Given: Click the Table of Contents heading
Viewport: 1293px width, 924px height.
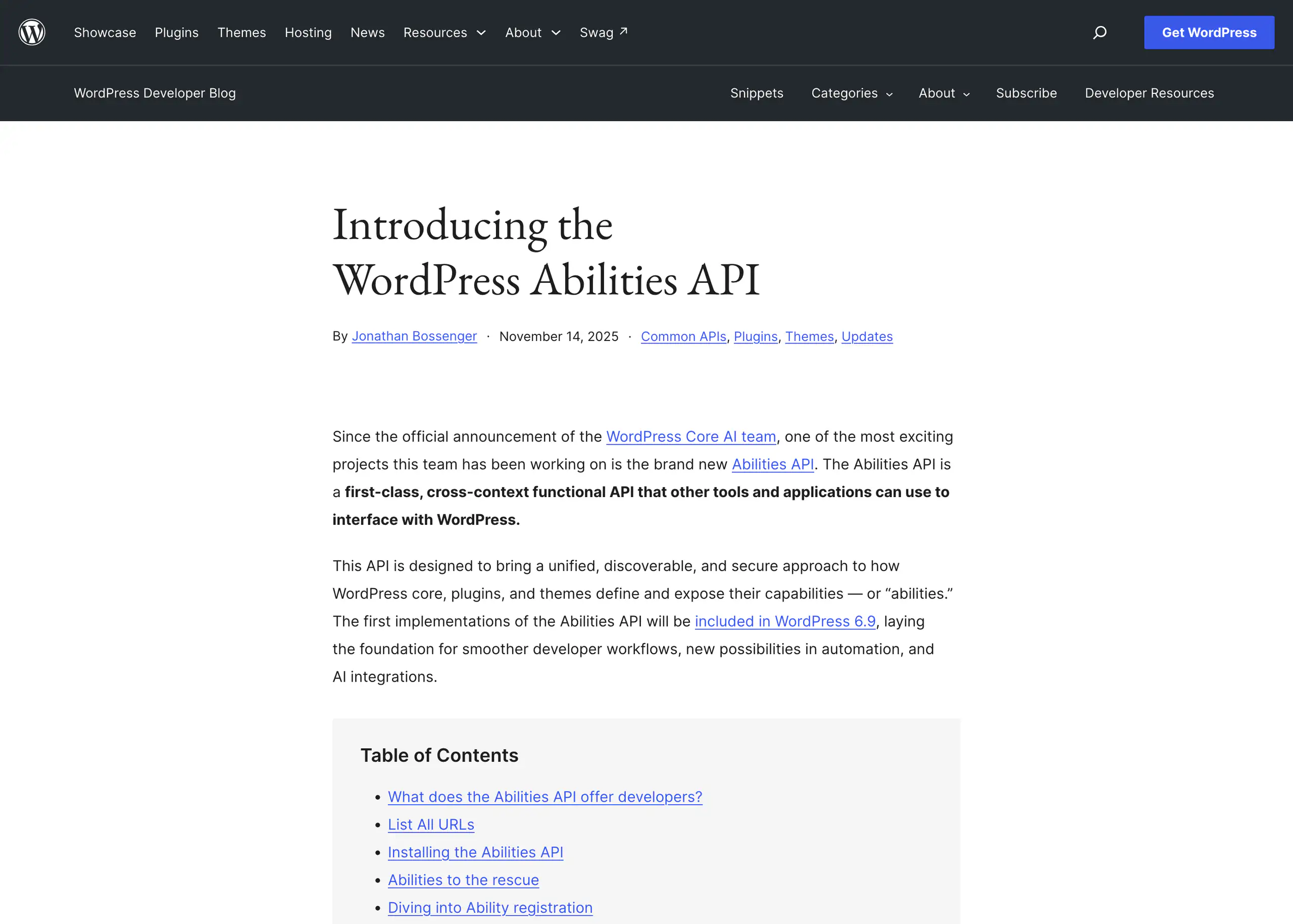Looking at the screenshot, I should click(x=439, y=755).
